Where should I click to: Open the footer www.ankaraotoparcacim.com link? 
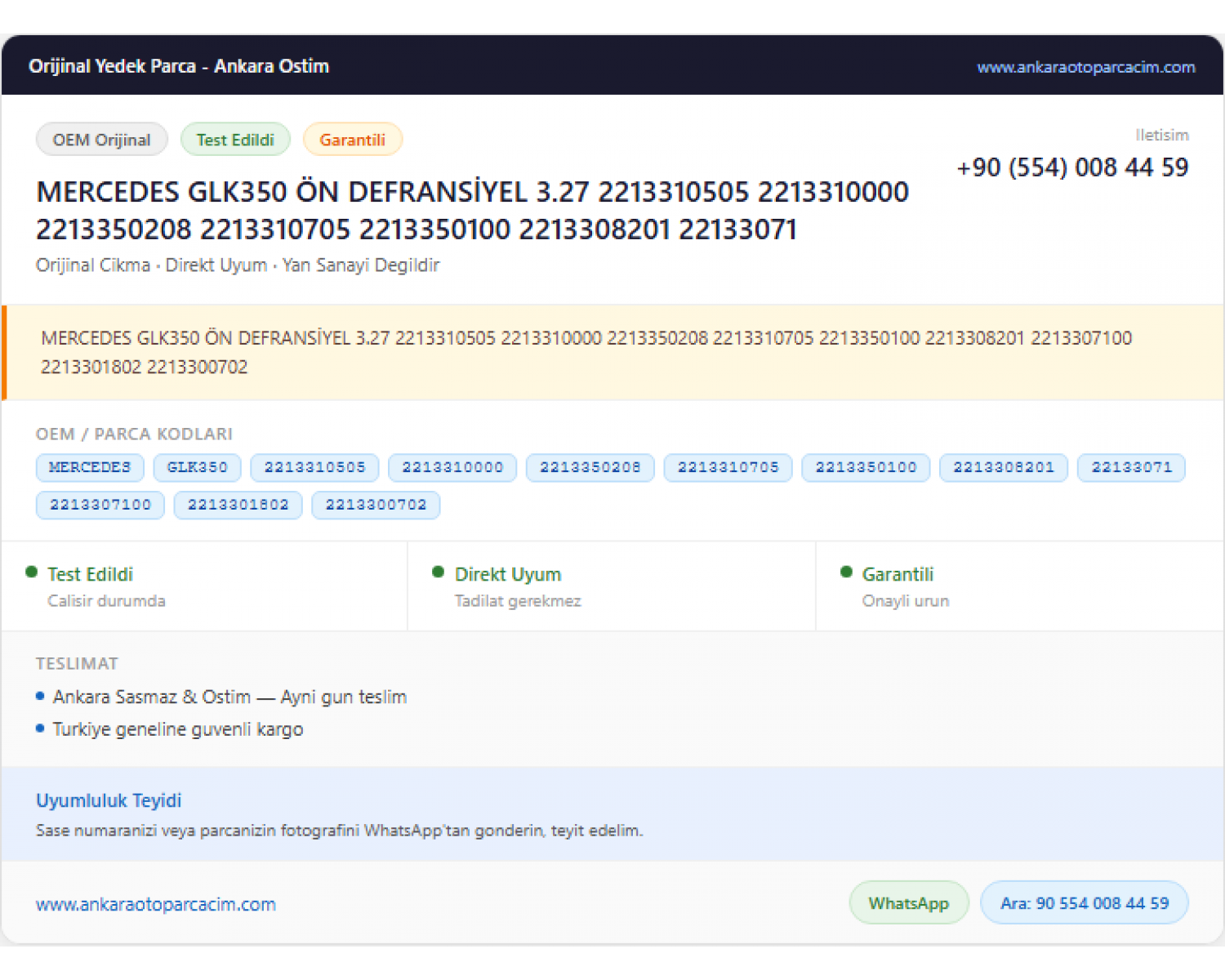tap(156, 904)
